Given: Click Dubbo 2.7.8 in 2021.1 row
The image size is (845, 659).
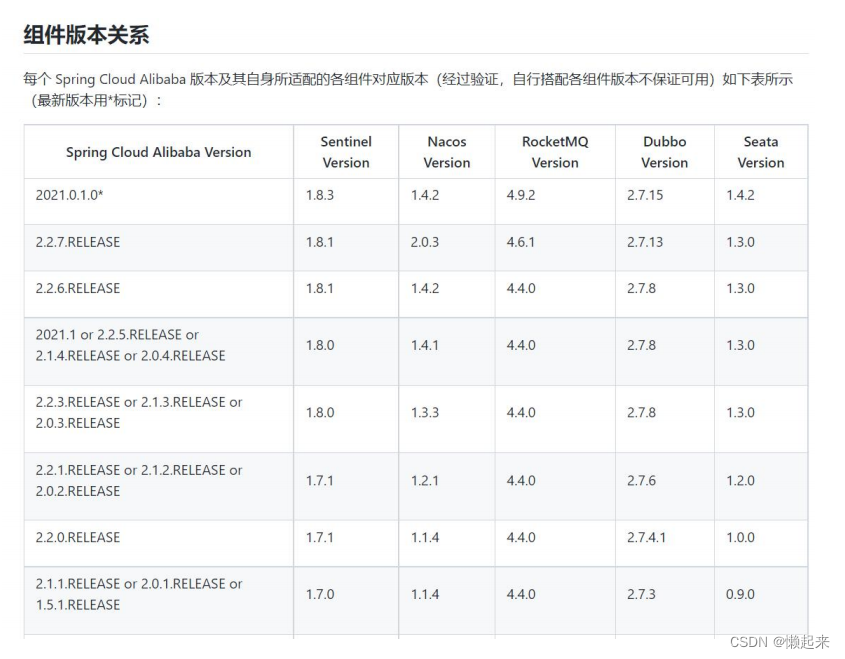Looking at the screenshot, I should [x=641, y=345].
